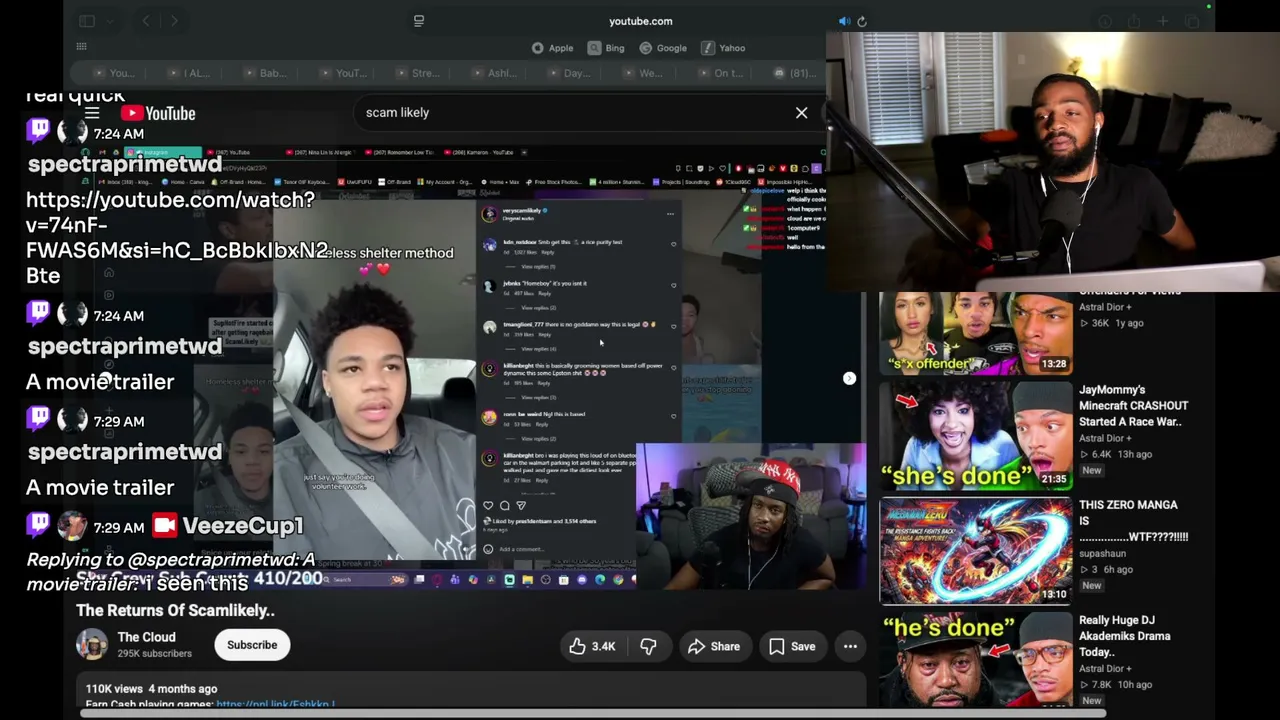The image size is (1280, 720).
Task: Open the 13:10 Megaman Zero manga thumbnail
Action: tap(975, 550)
